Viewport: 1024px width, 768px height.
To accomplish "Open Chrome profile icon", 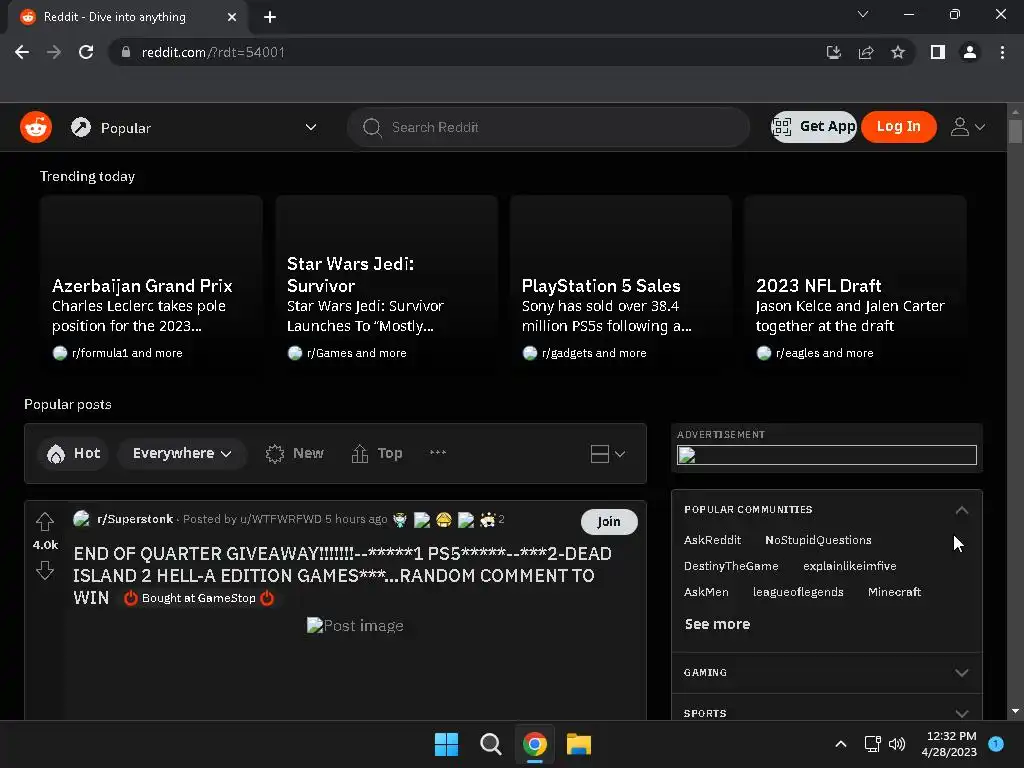I will [x=970, y=52].
